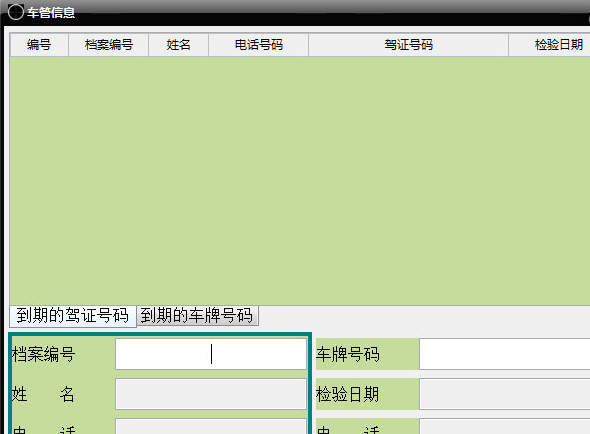The width and height of the screenshot is (590, 434).
Task: Click the 档案编号 form label
Action: click(44, 354)
